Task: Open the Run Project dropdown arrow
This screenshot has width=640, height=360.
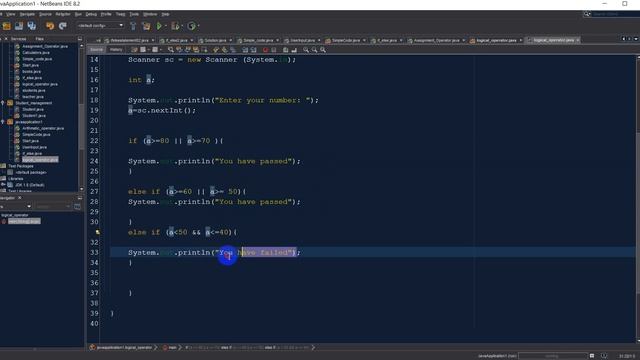Action: click(165, 26)
